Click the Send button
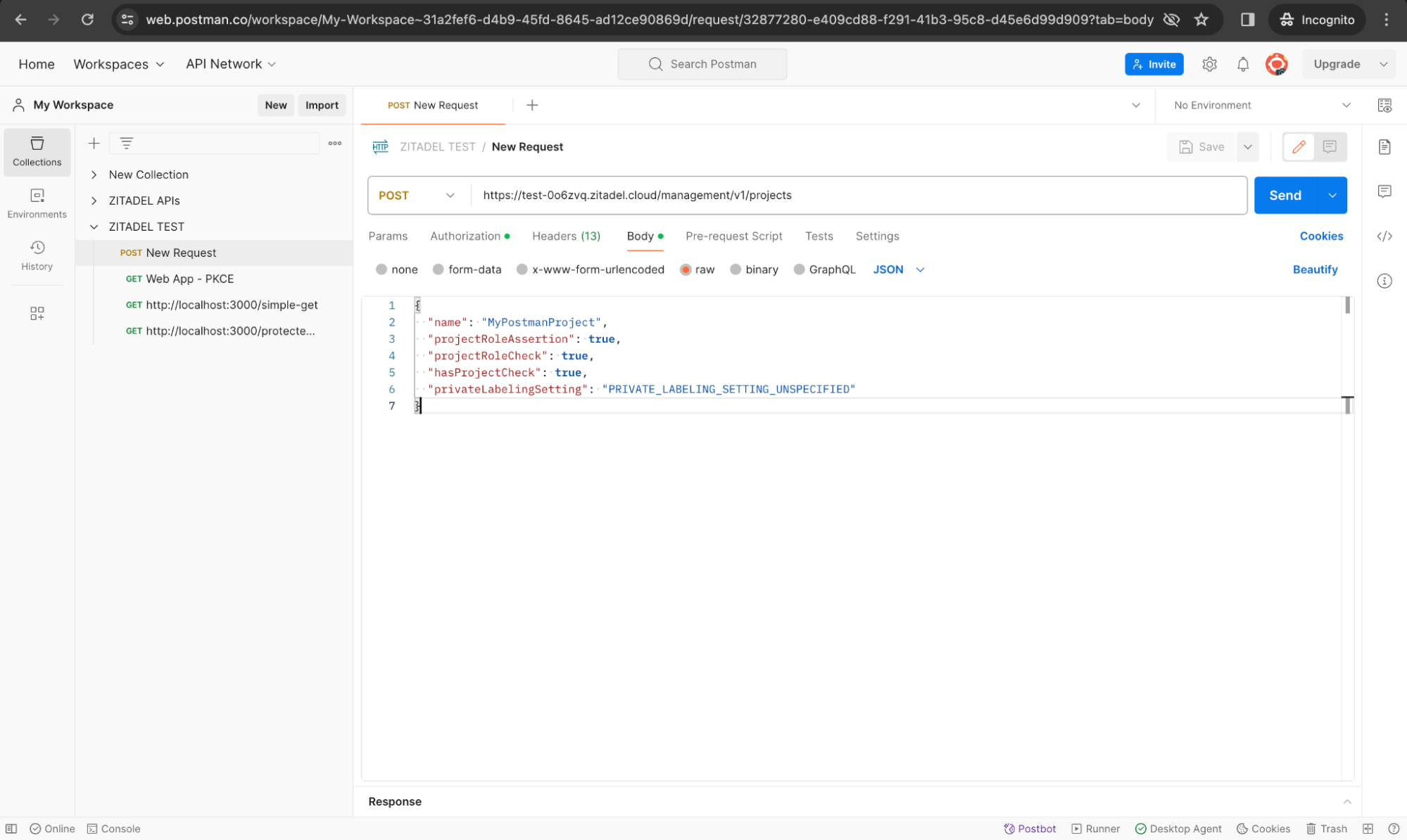Image resolution: width=1407 pixels, height=840 pixels. coord(1284,196)
